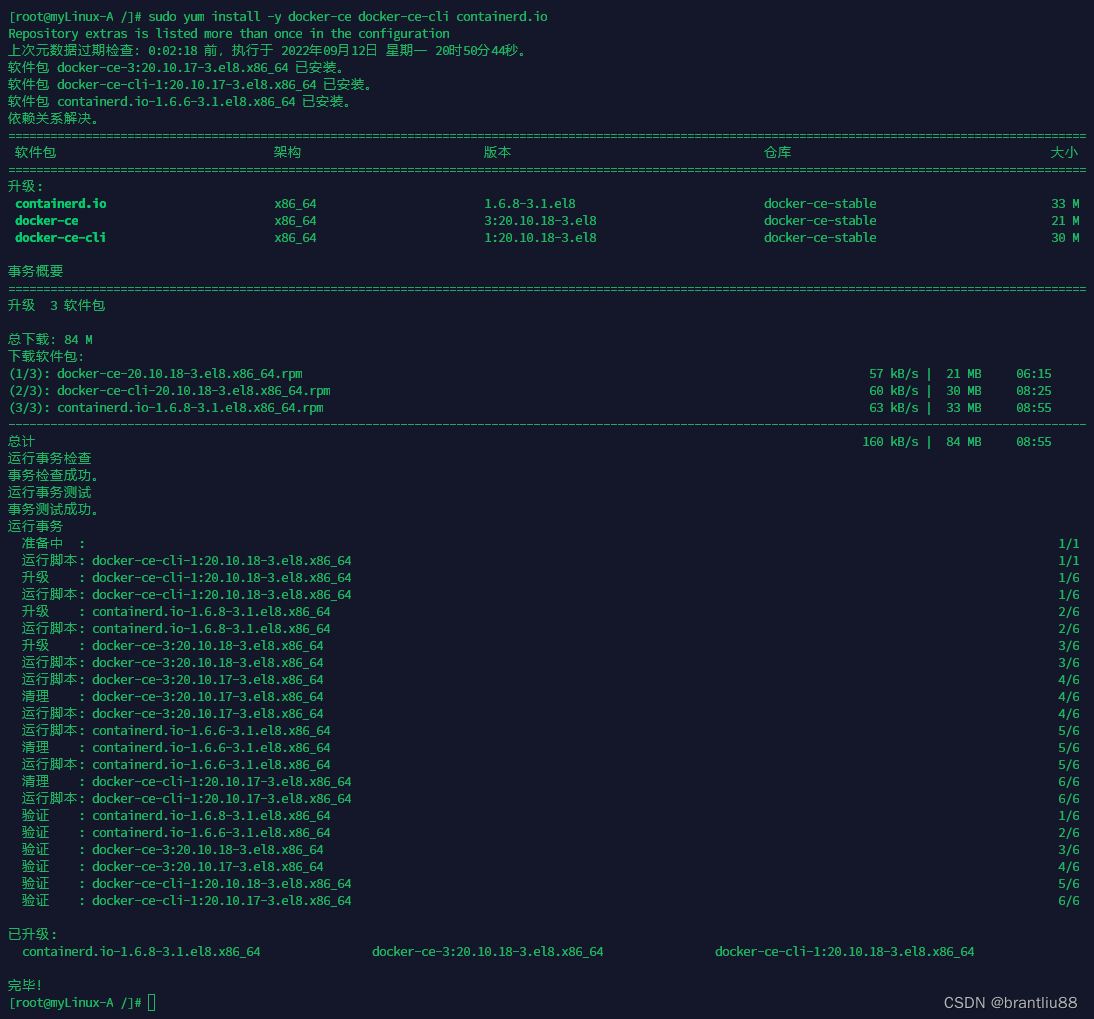The width and height of the screenshot is (1094, 1019).
Task: Click the terminal cursor after the prompt
Action: (150, 1002)
